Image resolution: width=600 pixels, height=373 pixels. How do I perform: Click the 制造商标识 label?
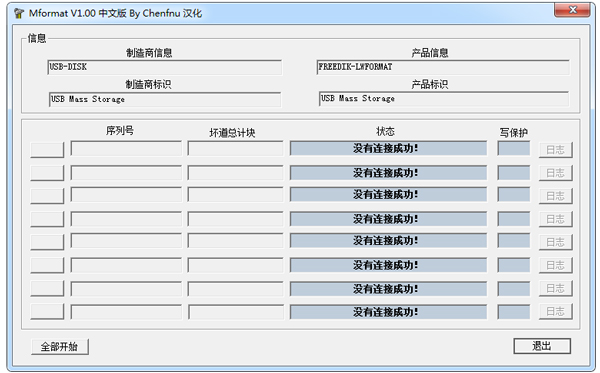pyautogui.click(x=148, y=84)
